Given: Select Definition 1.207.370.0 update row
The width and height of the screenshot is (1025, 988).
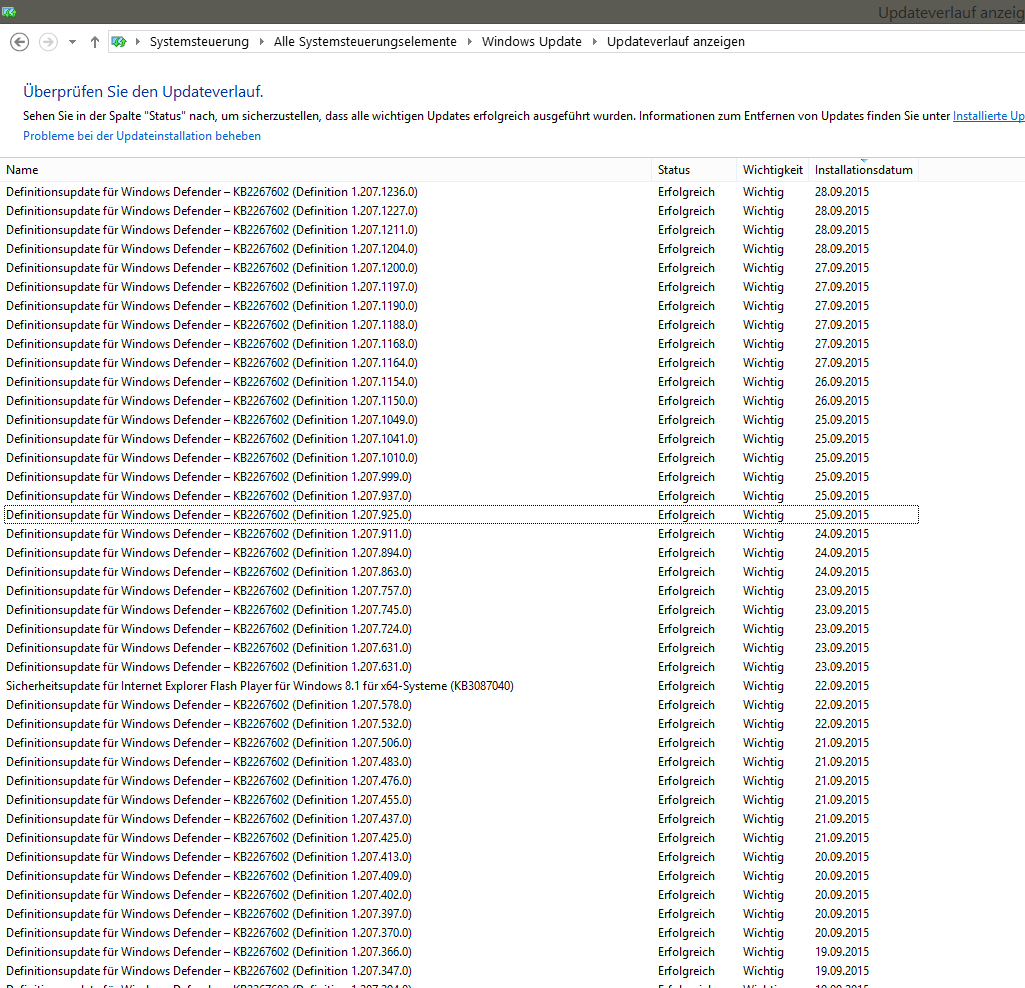Looking at the screenshot, I should 461,932.
